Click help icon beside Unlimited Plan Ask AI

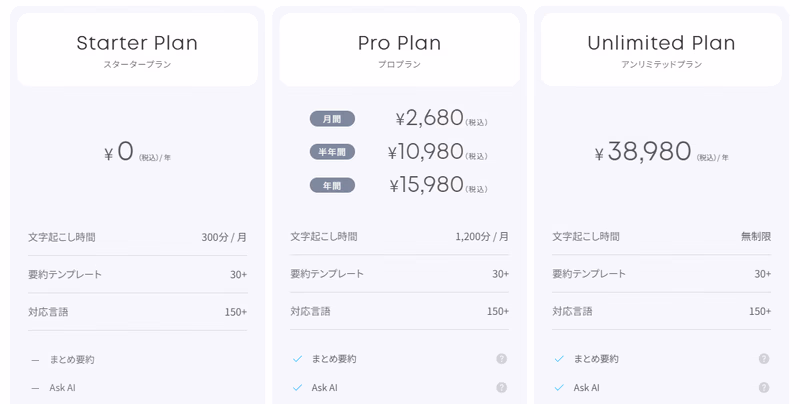[764, 388]
